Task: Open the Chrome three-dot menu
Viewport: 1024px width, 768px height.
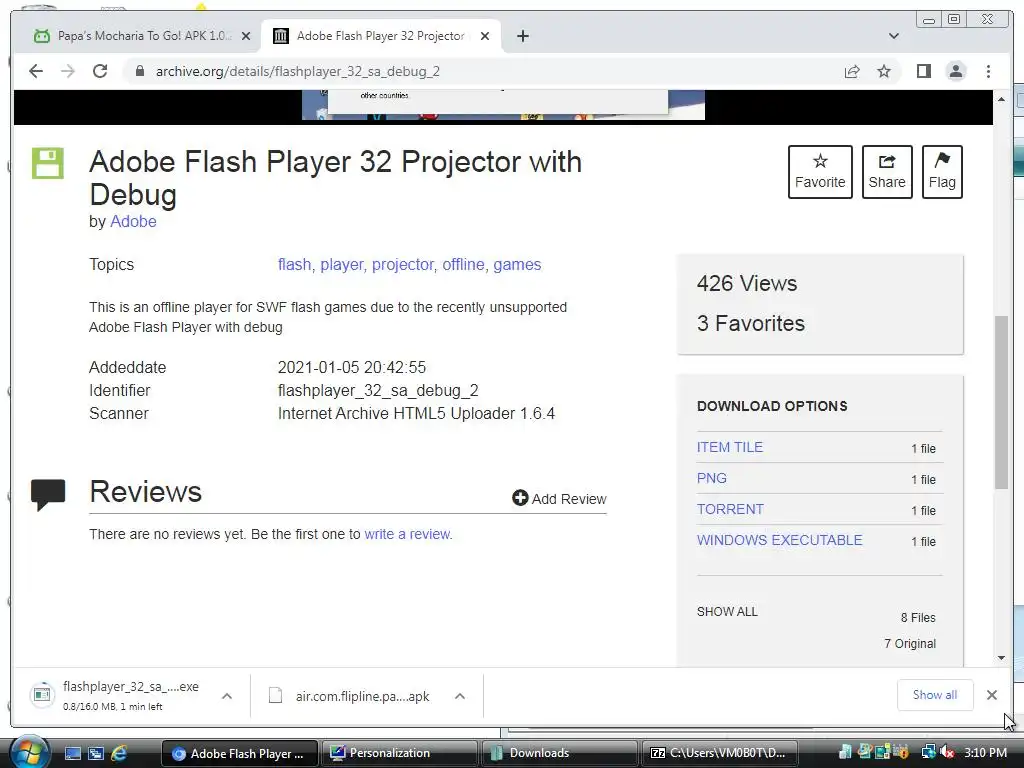Action: (989, 71)
